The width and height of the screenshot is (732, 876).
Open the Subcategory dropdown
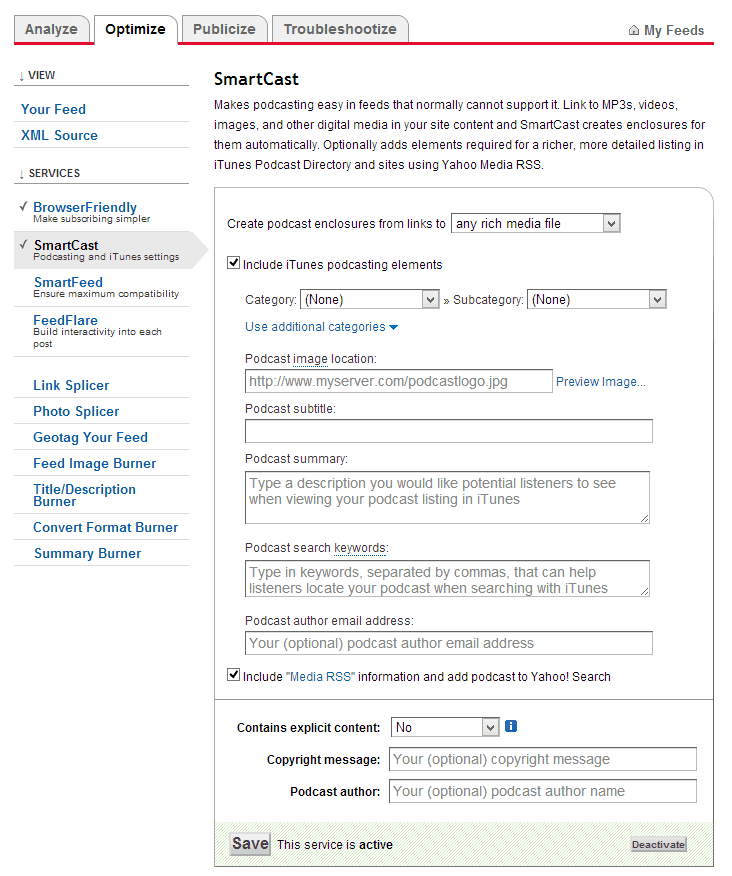[x=596, y=299]
